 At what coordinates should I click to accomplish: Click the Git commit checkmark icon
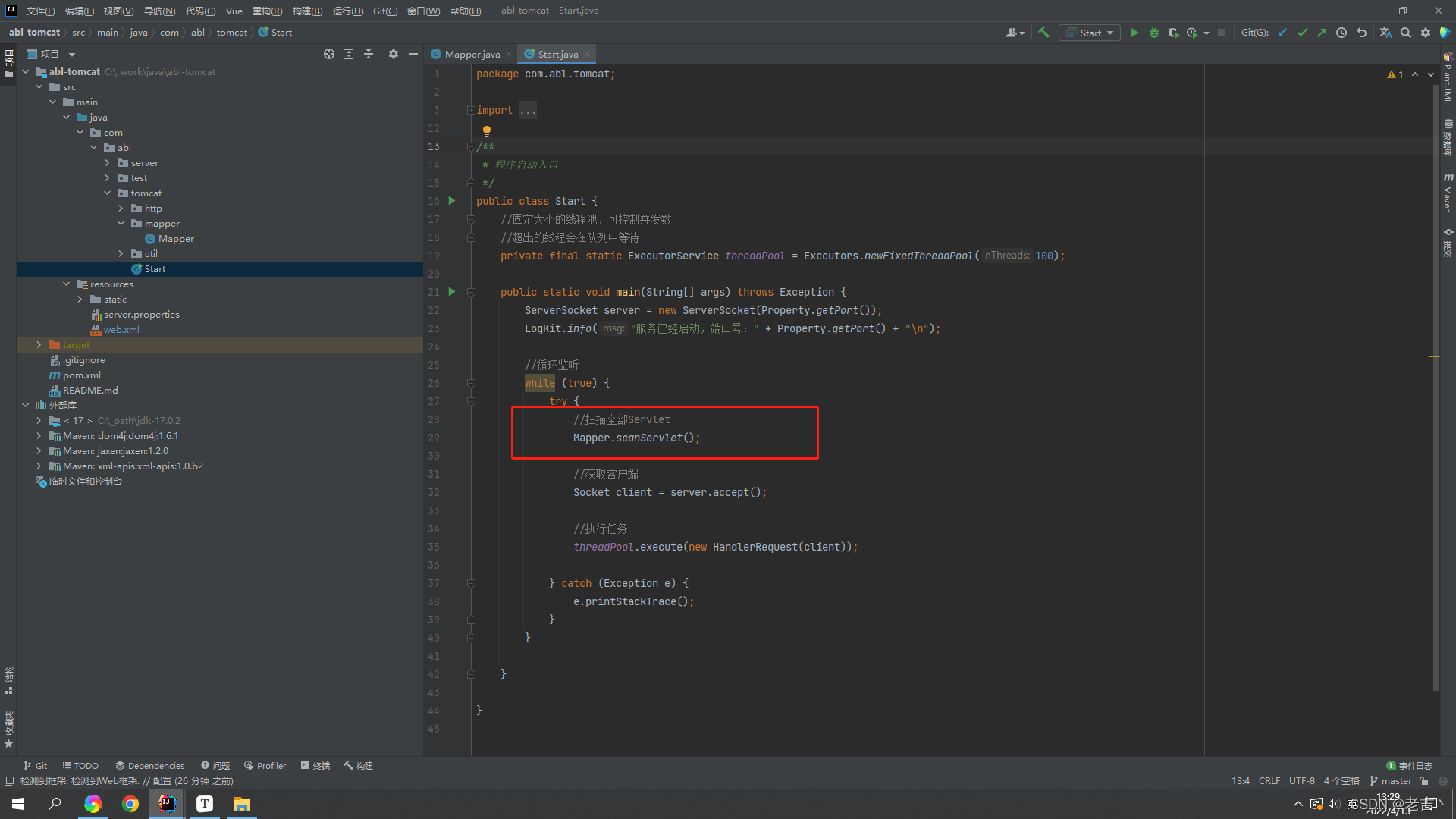click(x=1302, y=33)
